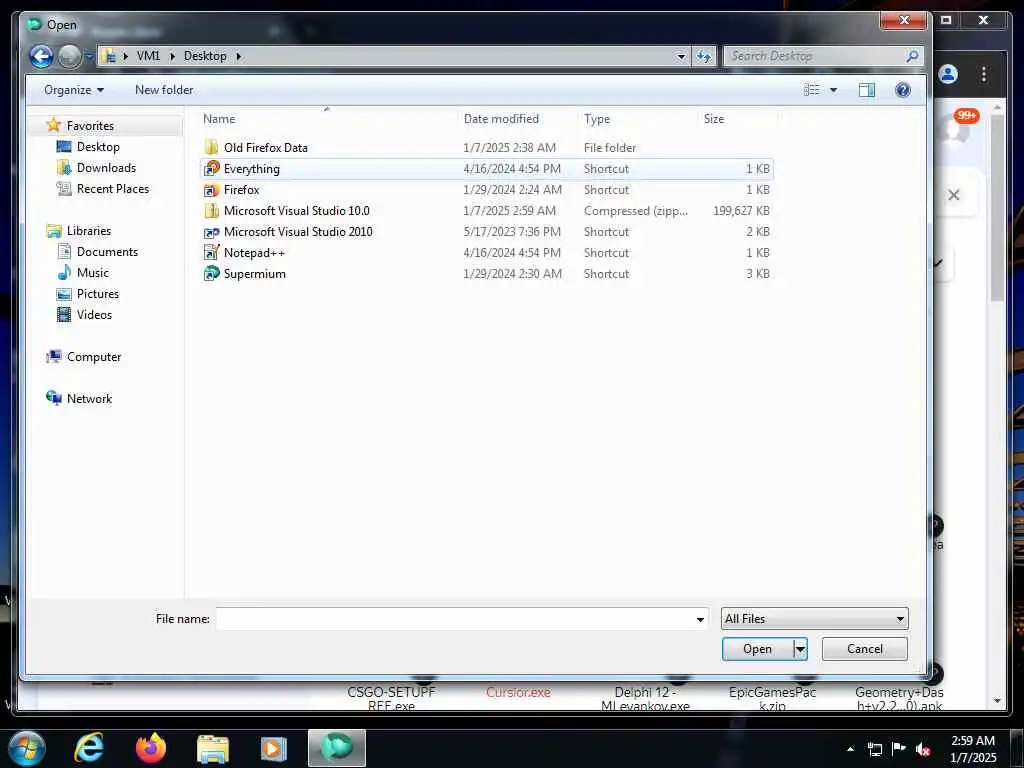Expand the Desktop breadcrumb arrow
Viewport: 1024px width, 768px height.
pos(238,56)
